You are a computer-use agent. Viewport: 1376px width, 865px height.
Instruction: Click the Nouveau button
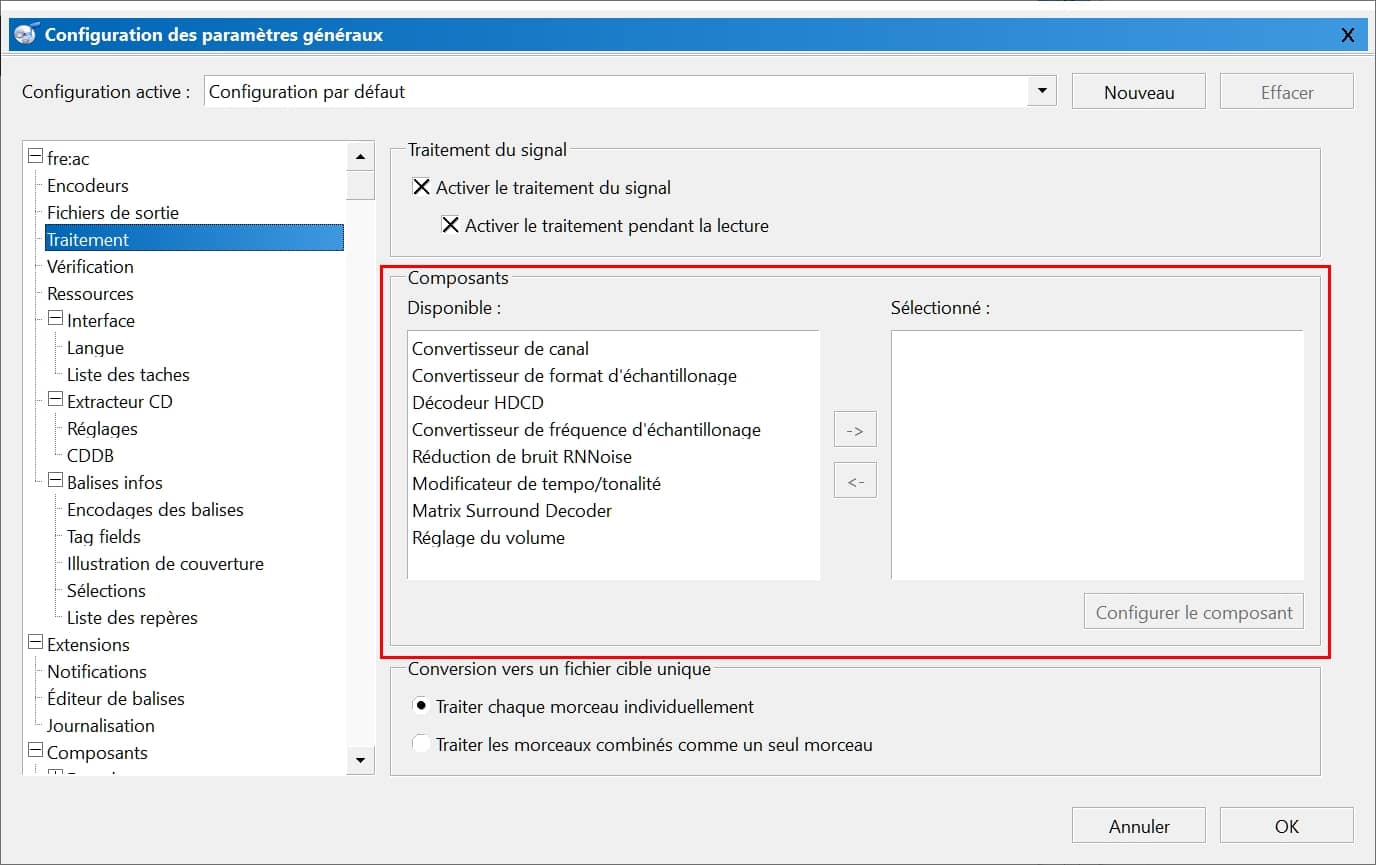[1139, 92]
